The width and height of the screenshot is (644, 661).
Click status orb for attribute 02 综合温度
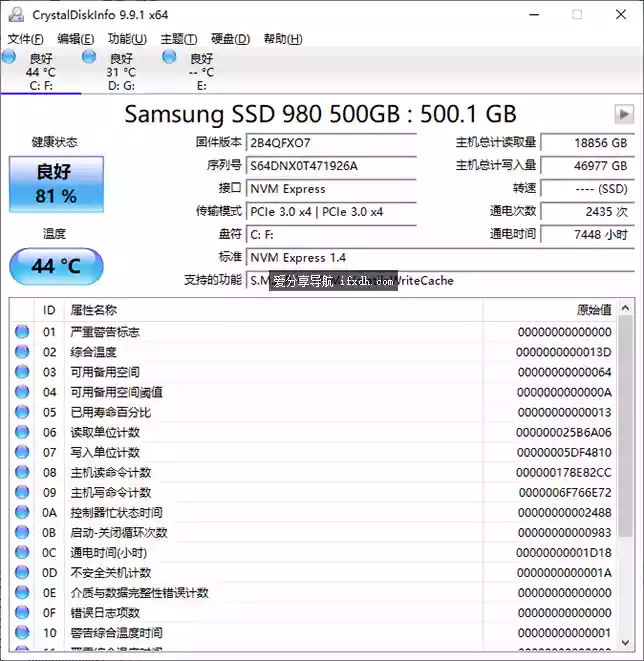pyautogui.click(x=22, y=352)
